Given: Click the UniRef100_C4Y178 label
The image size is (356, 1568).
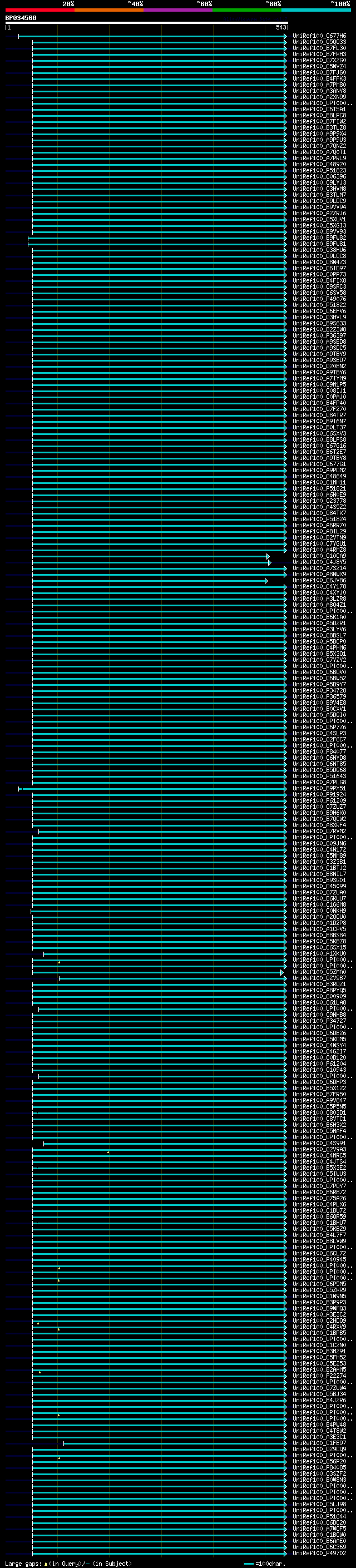Looking at the screenshot, I should pyautogui.click(x=319, y=586).
